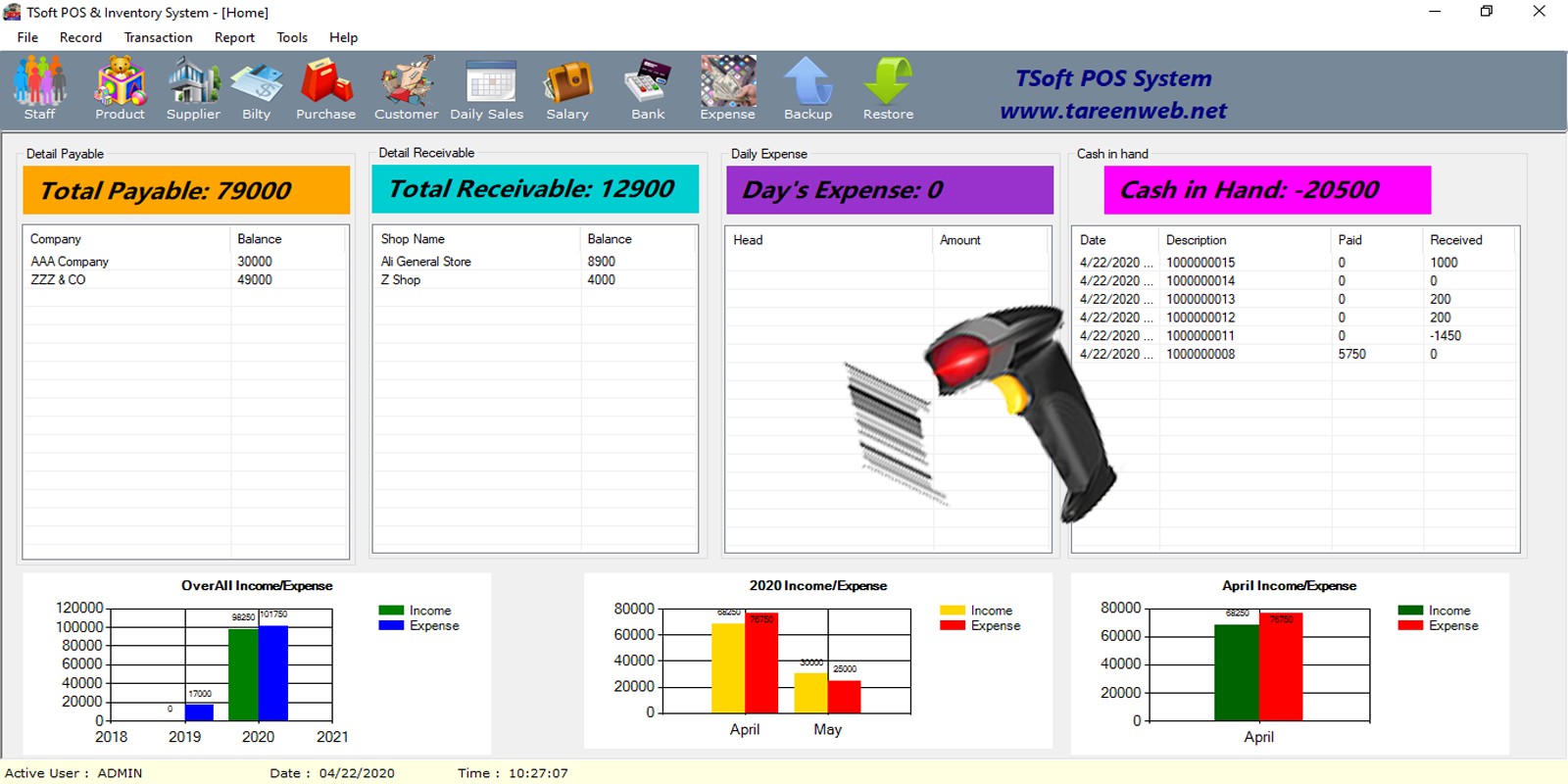Click the Company column header
1568x784 pixels.
coord(127,239)
